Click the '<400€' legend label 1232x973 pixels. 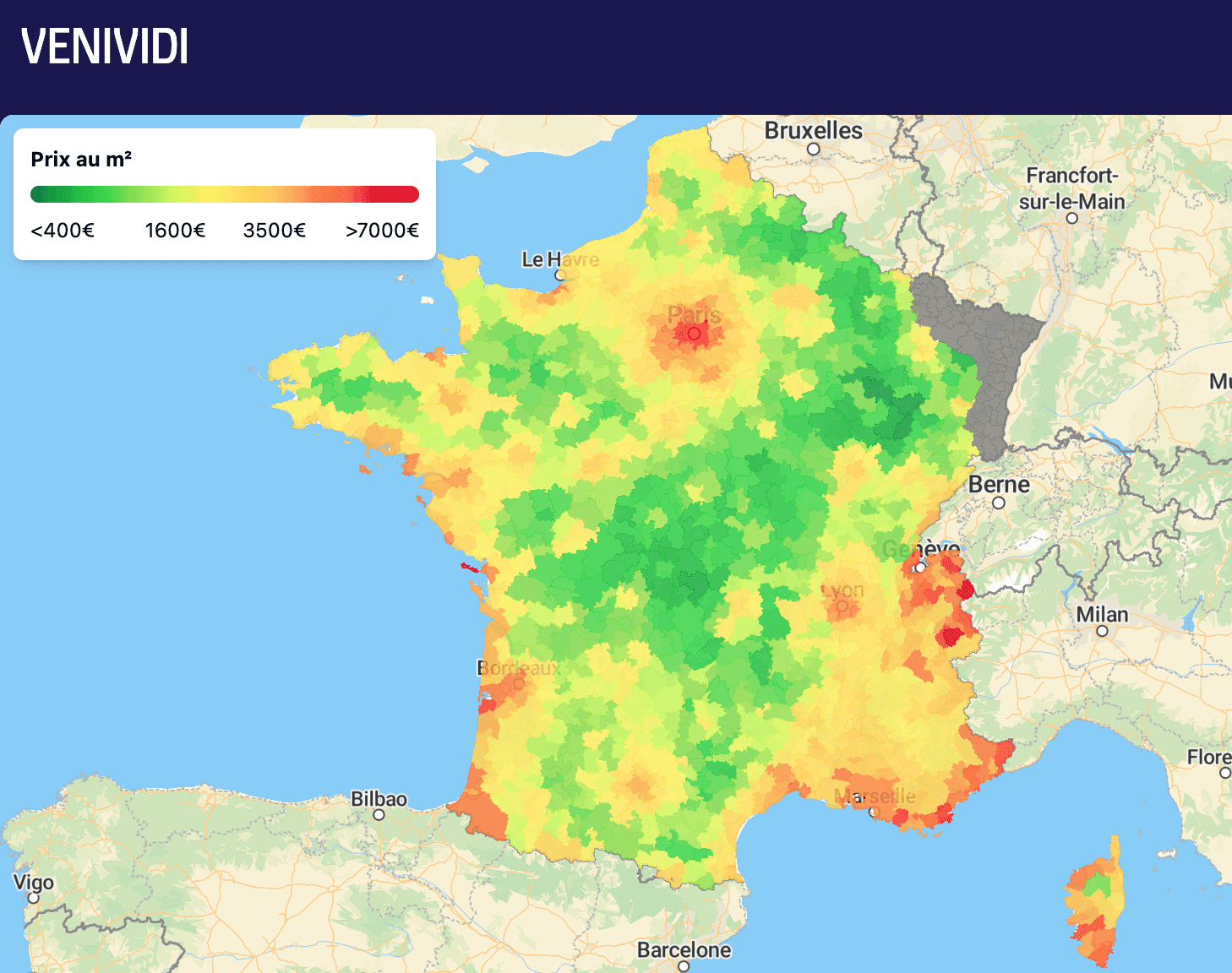tap(63, 231)
